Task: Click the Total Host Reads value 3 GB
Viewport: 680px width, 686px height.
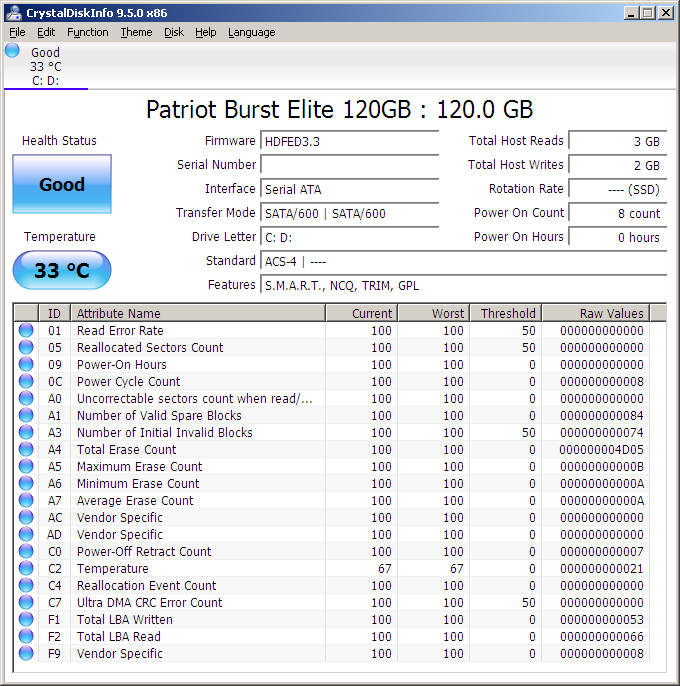Action: pyautogui.click(x=617, y=141)
